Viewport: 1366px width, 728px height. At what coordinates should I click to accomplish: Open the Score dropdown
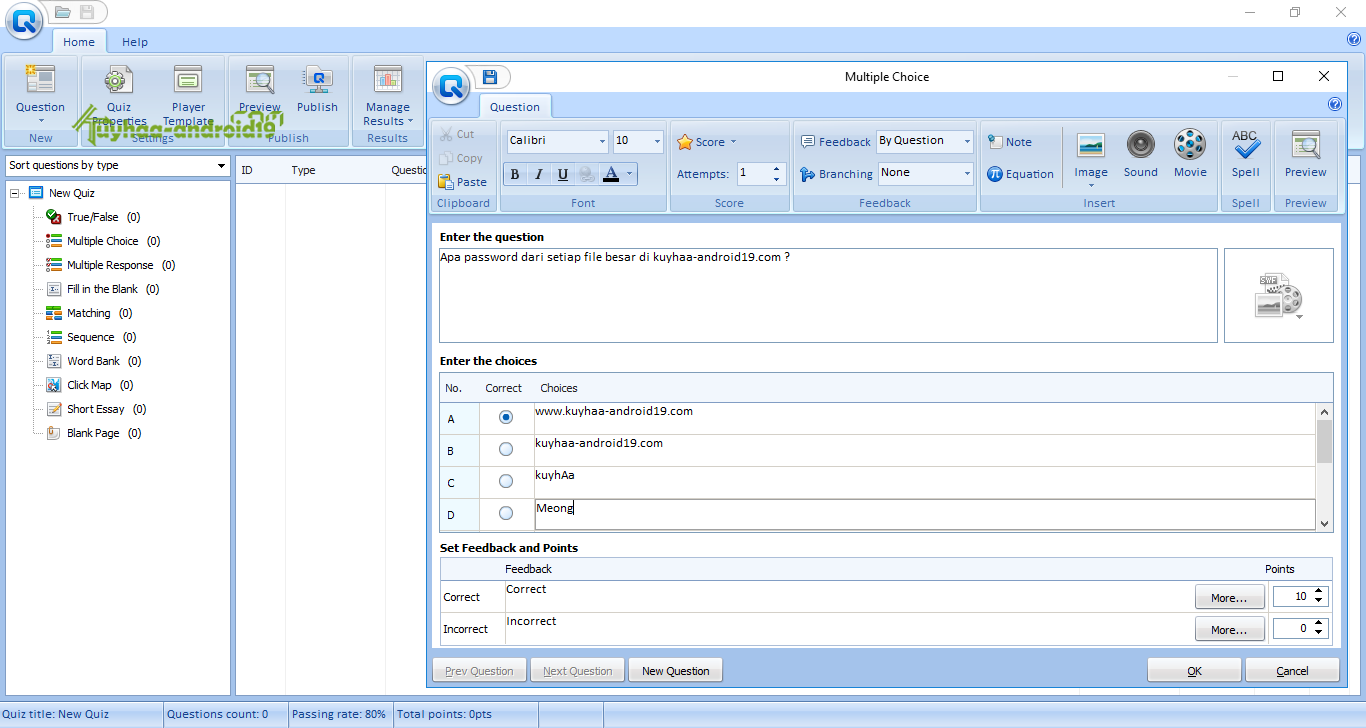pyautogui.click(x=707, y=142)
